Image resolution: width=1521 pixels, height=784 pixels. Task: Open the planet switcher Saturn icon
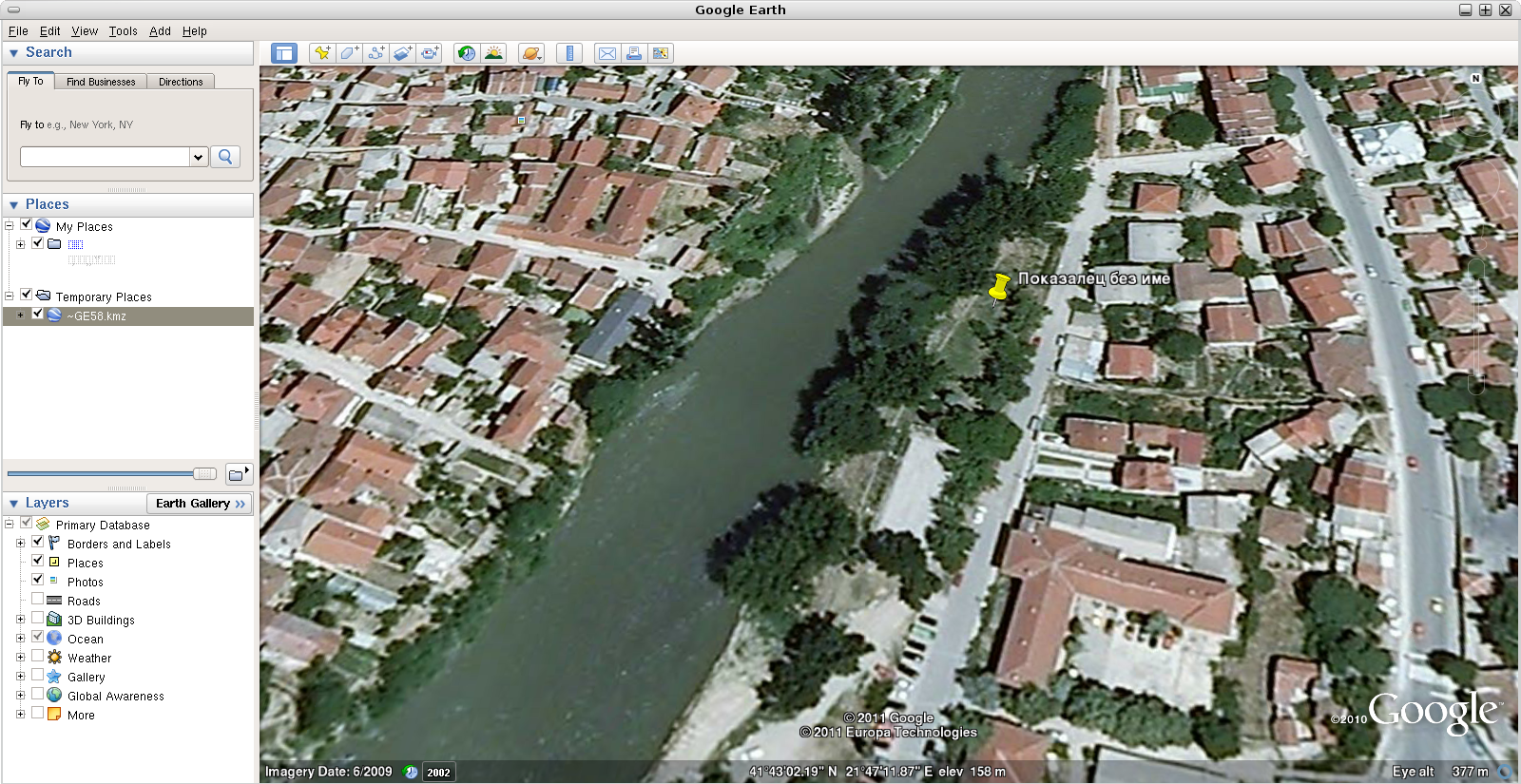[531, 53]
